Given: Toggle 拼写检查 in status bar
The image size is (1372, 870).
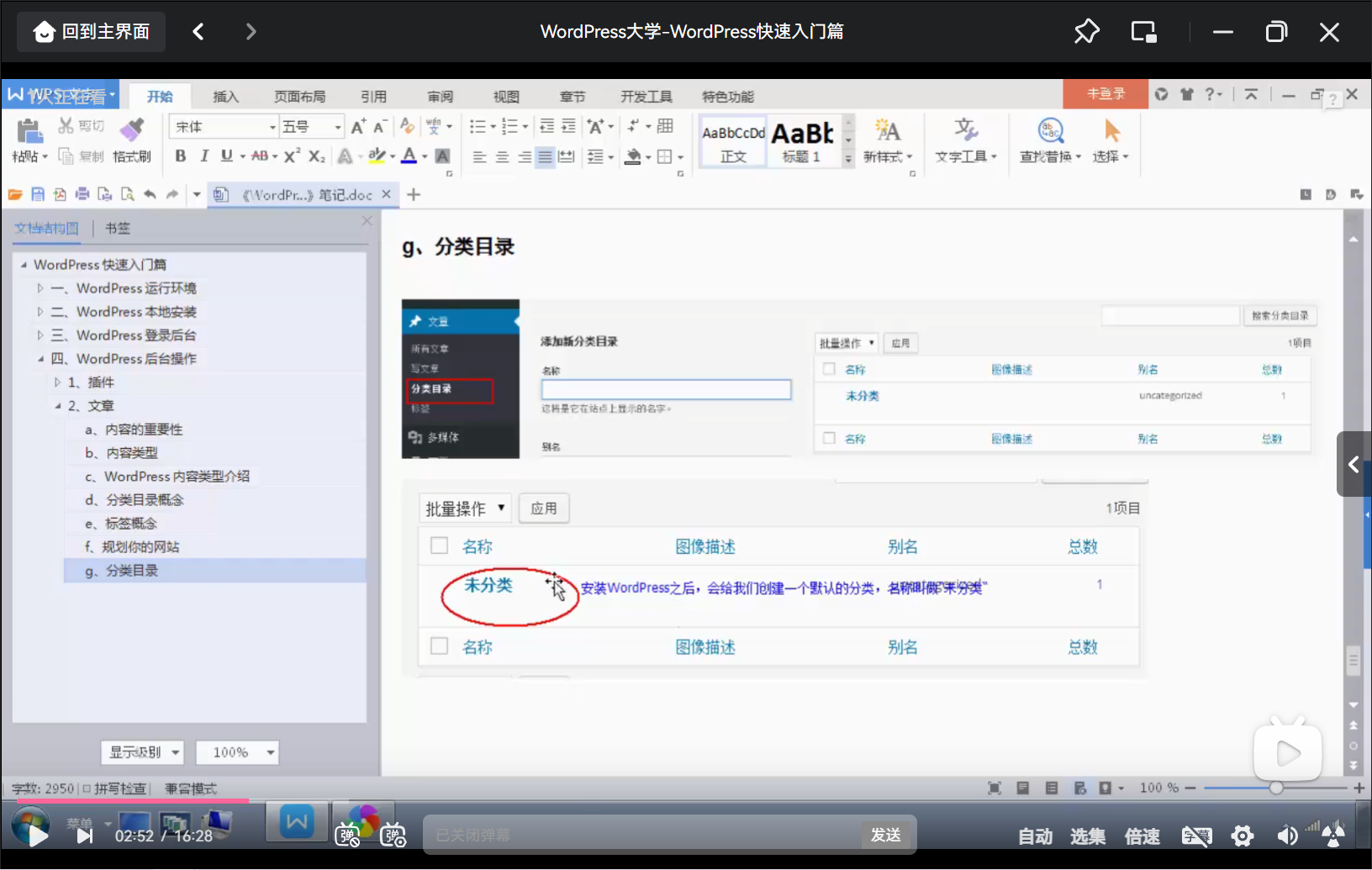Looking at the screenshot, I should tap(115, 788).
